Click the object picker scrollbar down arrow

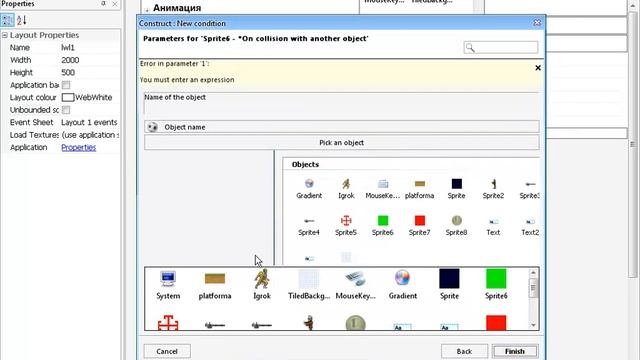click(x=533, y=325)
